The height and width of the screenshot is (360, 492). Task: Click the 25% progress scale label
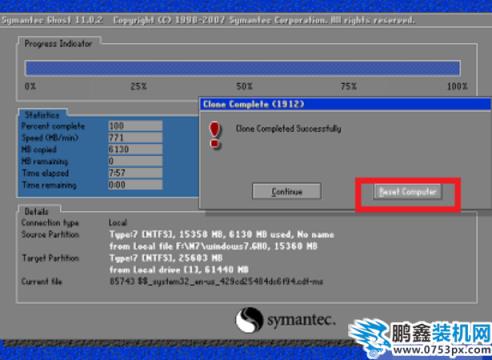[x=138, y=86]
